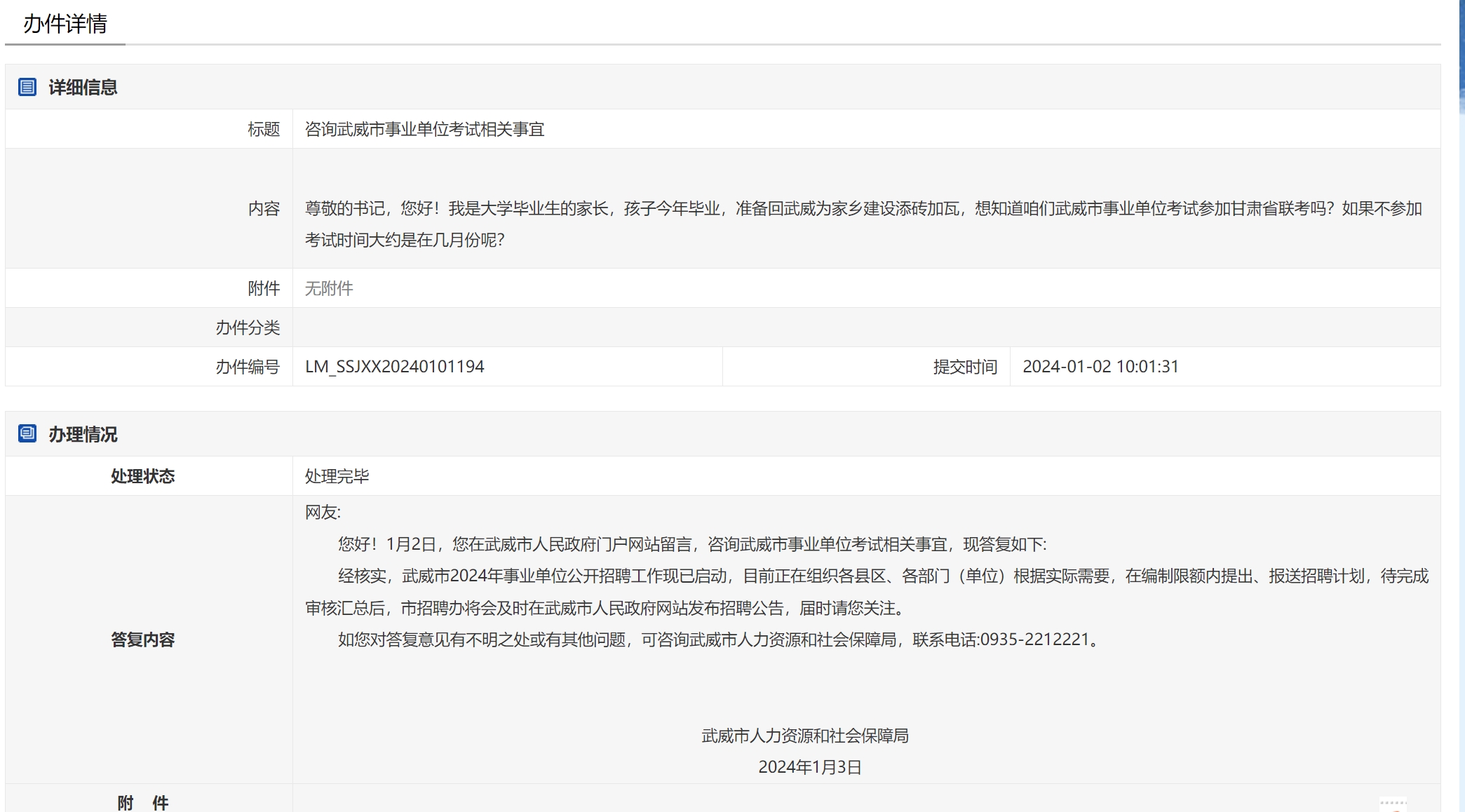Click the submission time 2024-01-02 10:01:31

click(x=1100, y=367)
